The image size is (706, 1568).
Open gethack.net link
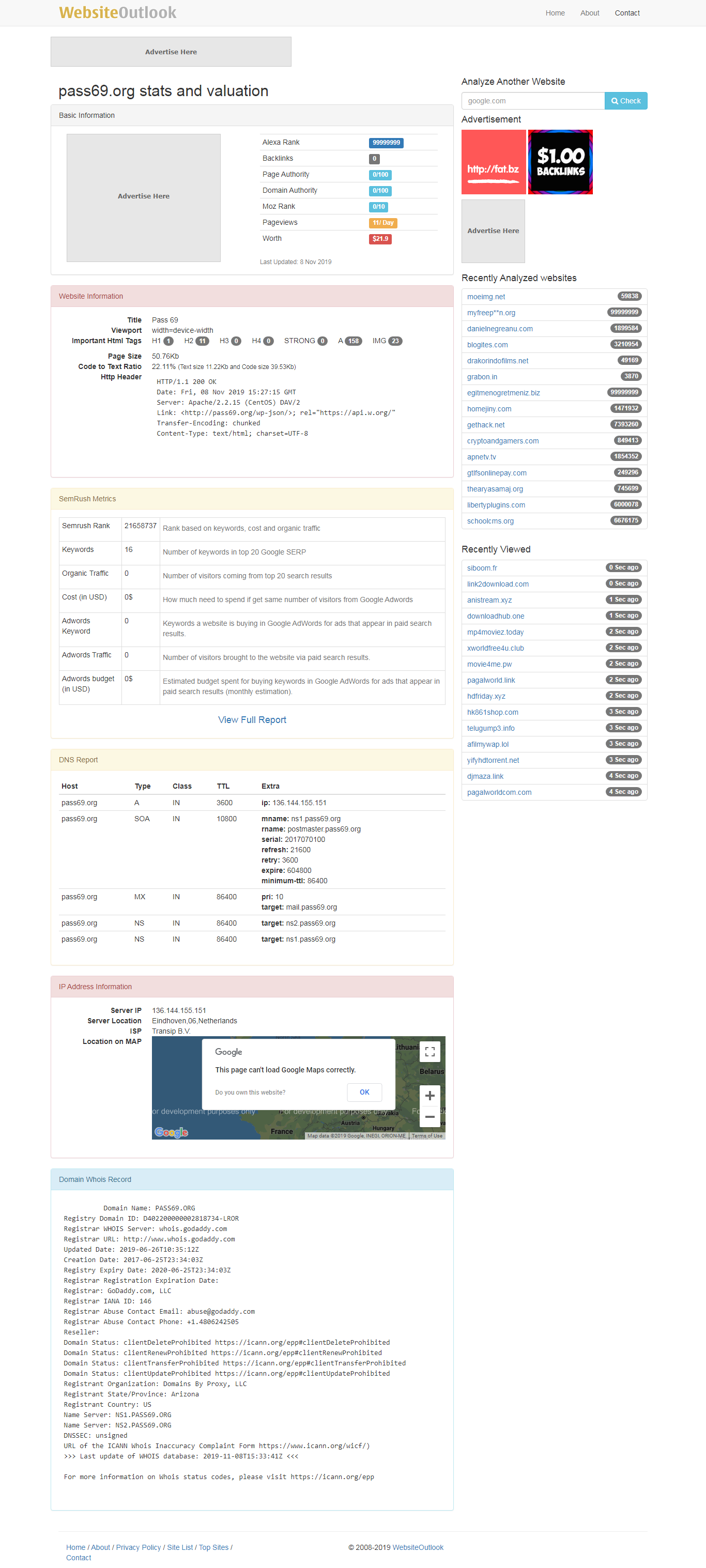pyautogui.click(x=486, y=425)
